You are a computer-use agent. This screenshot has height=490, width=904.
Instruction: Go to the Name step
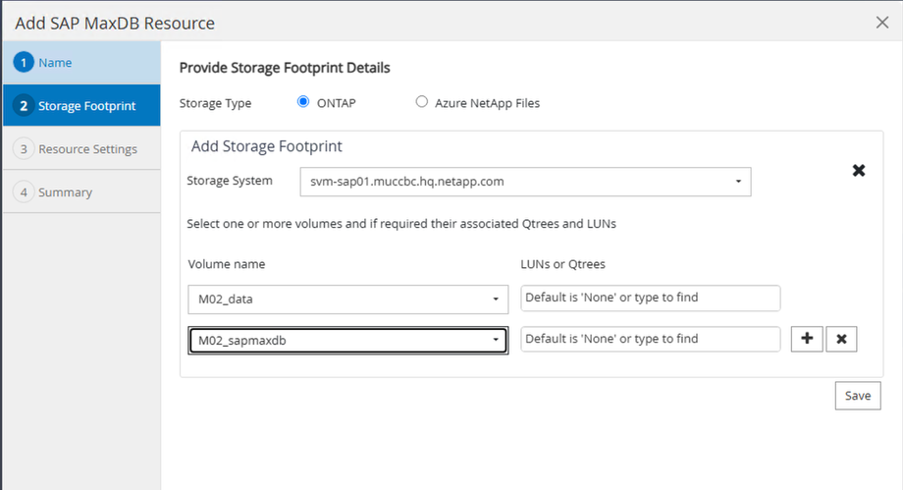[x=55, y=63]
